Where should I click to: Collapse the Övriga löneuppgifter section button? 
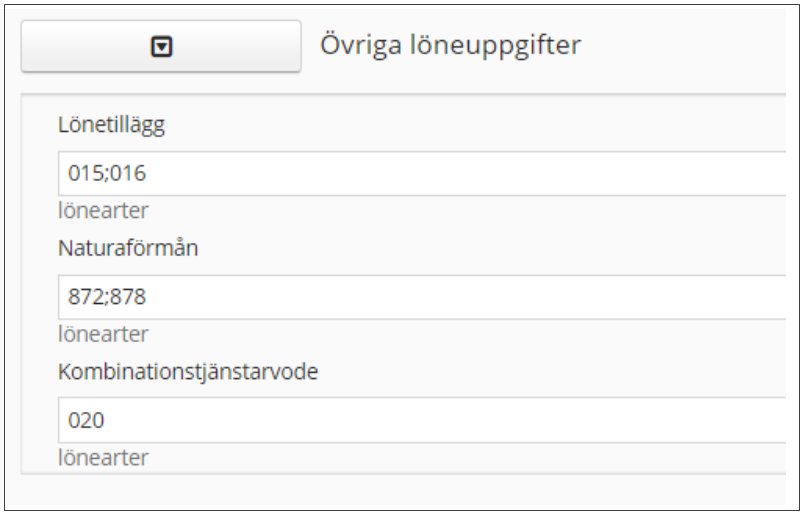pyautogui.click(x=161, y=46)
